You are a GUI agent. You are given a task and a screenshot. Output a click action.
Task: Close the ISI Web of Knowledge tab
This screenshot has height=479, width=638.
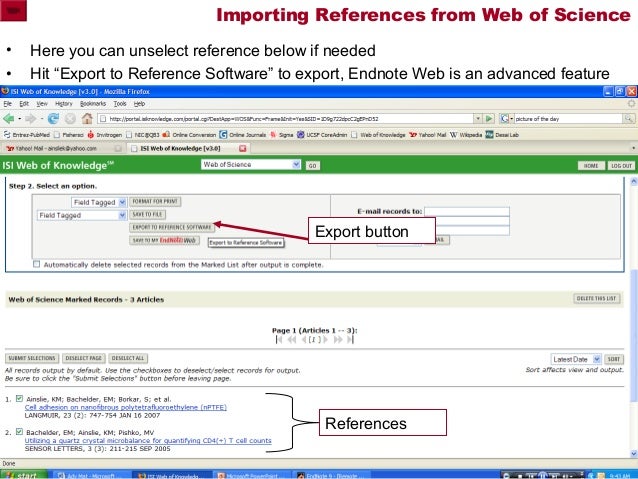(x=243, y=149)
